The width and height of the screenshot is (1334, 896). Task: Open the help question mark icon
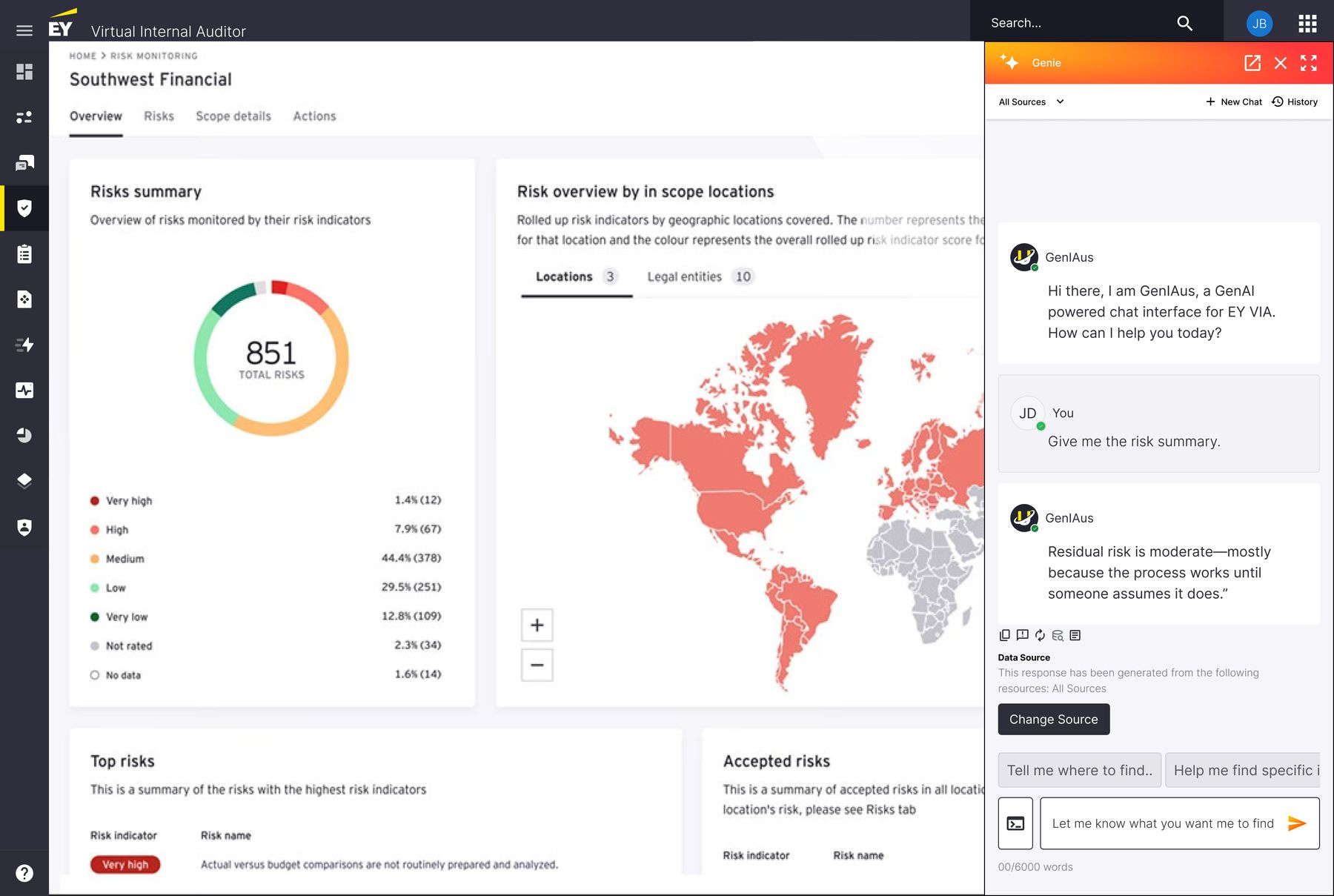point(24,873)
